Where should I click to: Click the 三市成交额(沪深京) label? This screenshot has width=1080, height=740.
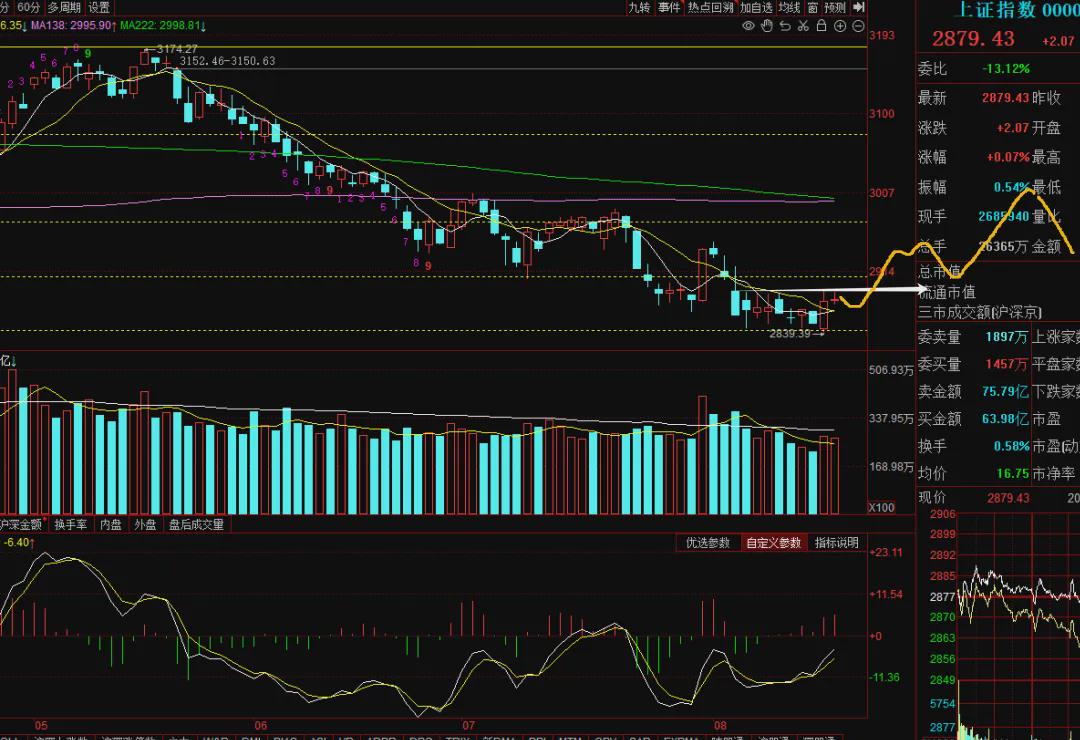pyautogui.click(x=979, y=312)
